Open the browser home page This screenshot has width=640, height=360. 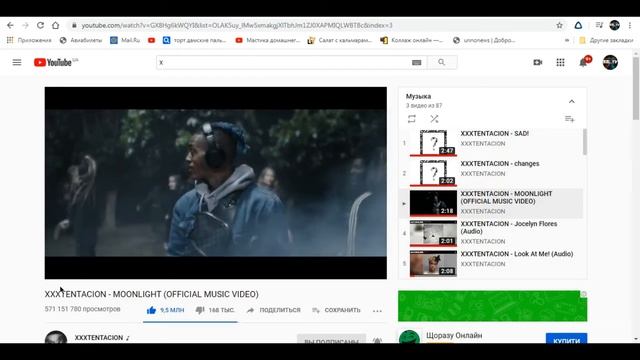tap(56, 25)
